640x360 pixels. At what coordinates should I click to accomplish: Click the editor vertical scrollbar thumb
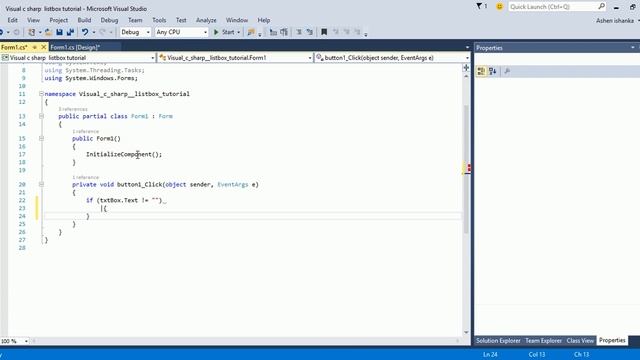[x=466, y=169]
